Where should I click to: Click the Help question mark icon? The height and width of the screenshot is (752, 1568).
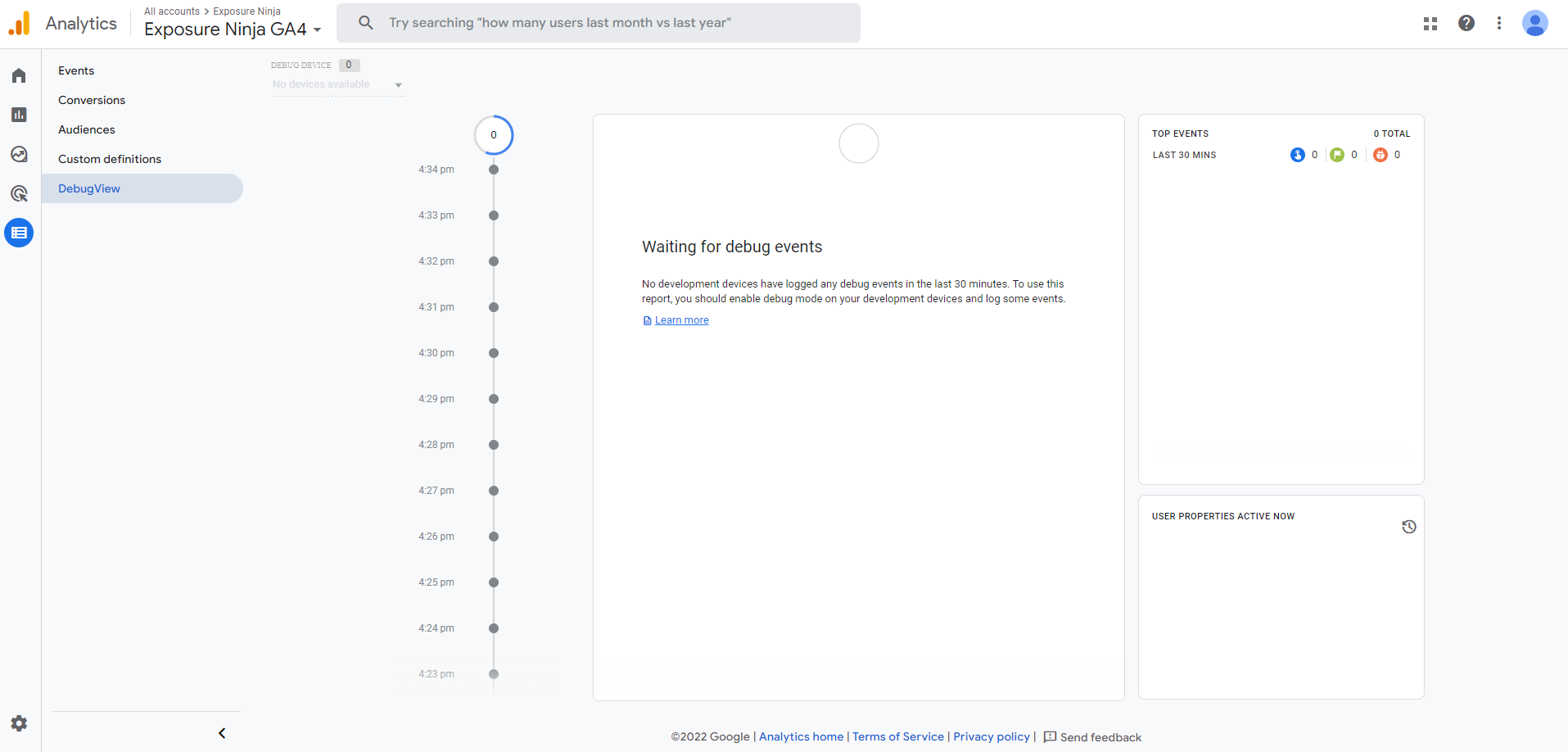pyautogui.click(x=1466, y=23)
